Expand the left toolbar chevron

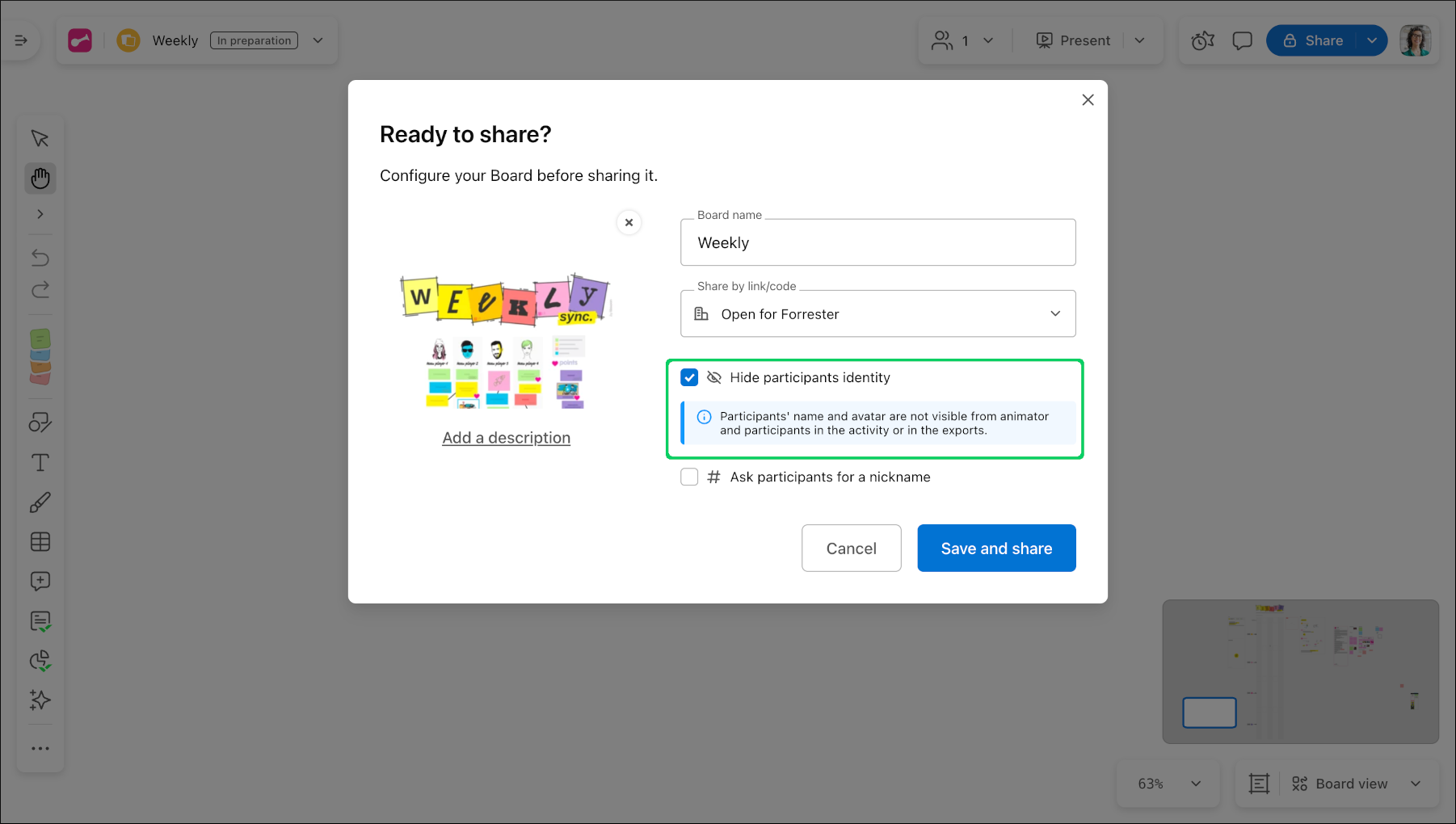click(x=40, y=214)
